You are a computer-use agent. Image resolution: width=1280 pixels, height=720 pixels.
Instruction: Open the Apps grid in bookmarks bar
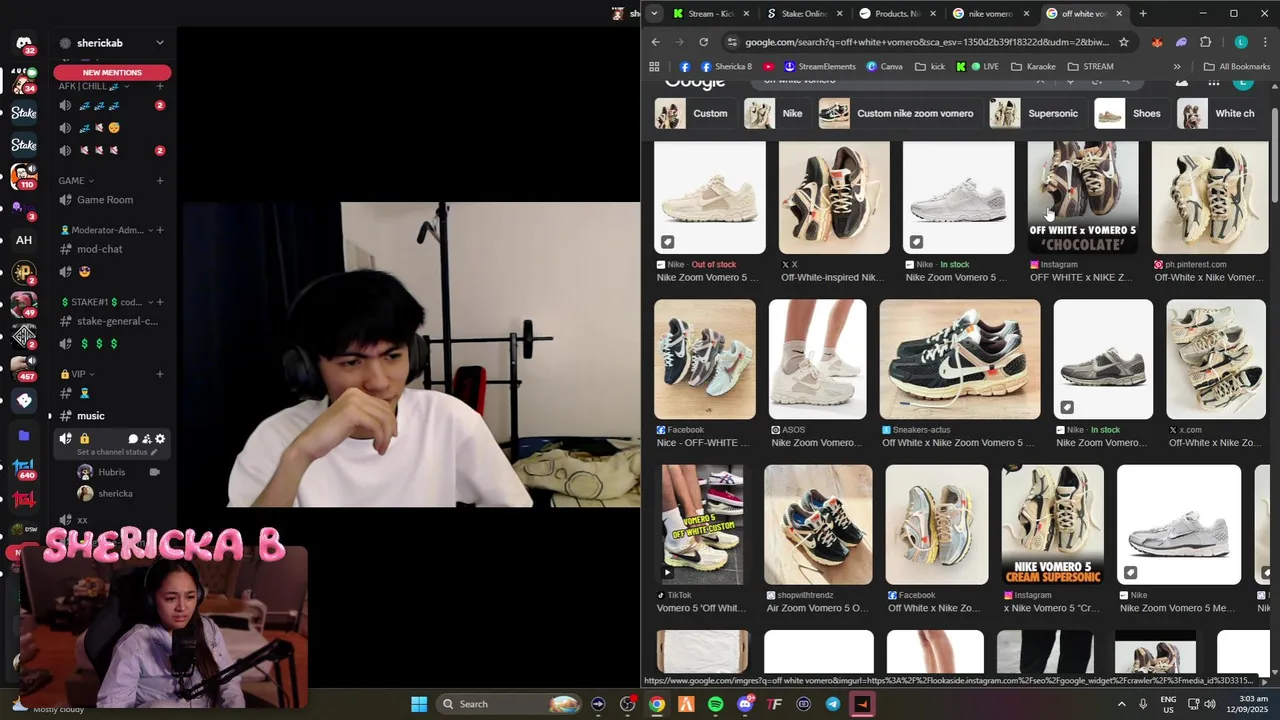(x=654, y=67)
